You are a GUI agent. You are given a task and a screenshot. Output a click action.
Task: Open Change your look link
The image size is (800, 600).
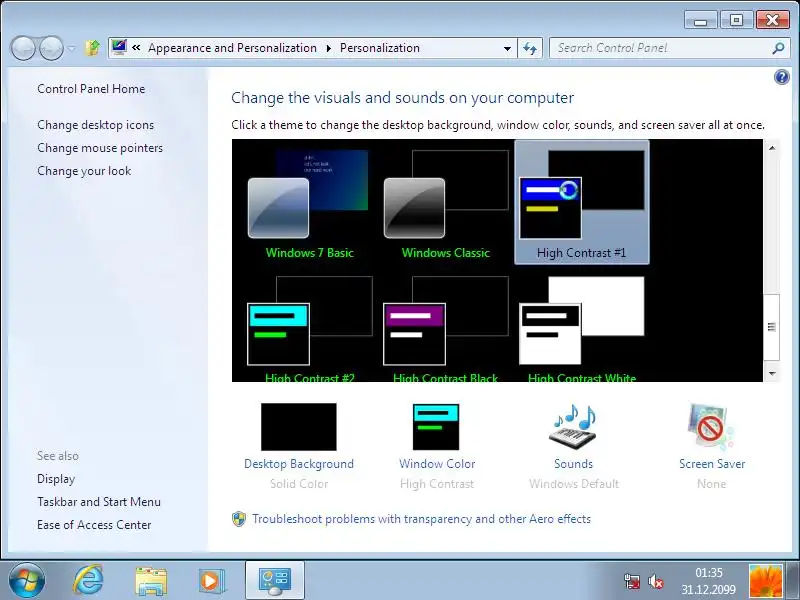(84, 171)
